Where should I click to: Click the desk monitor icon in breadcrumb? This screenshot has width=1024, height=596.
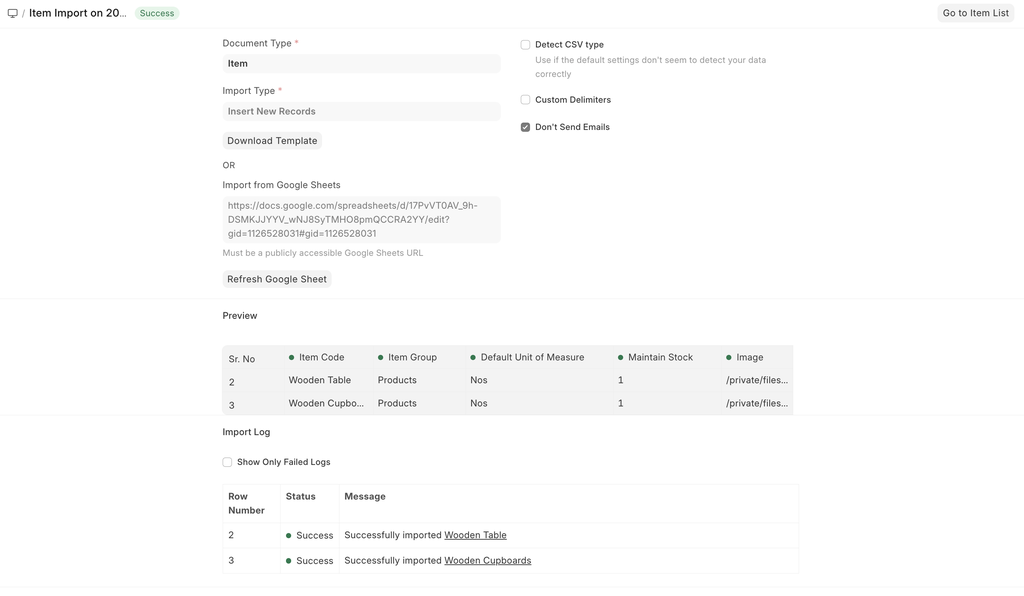coord(13,13)
